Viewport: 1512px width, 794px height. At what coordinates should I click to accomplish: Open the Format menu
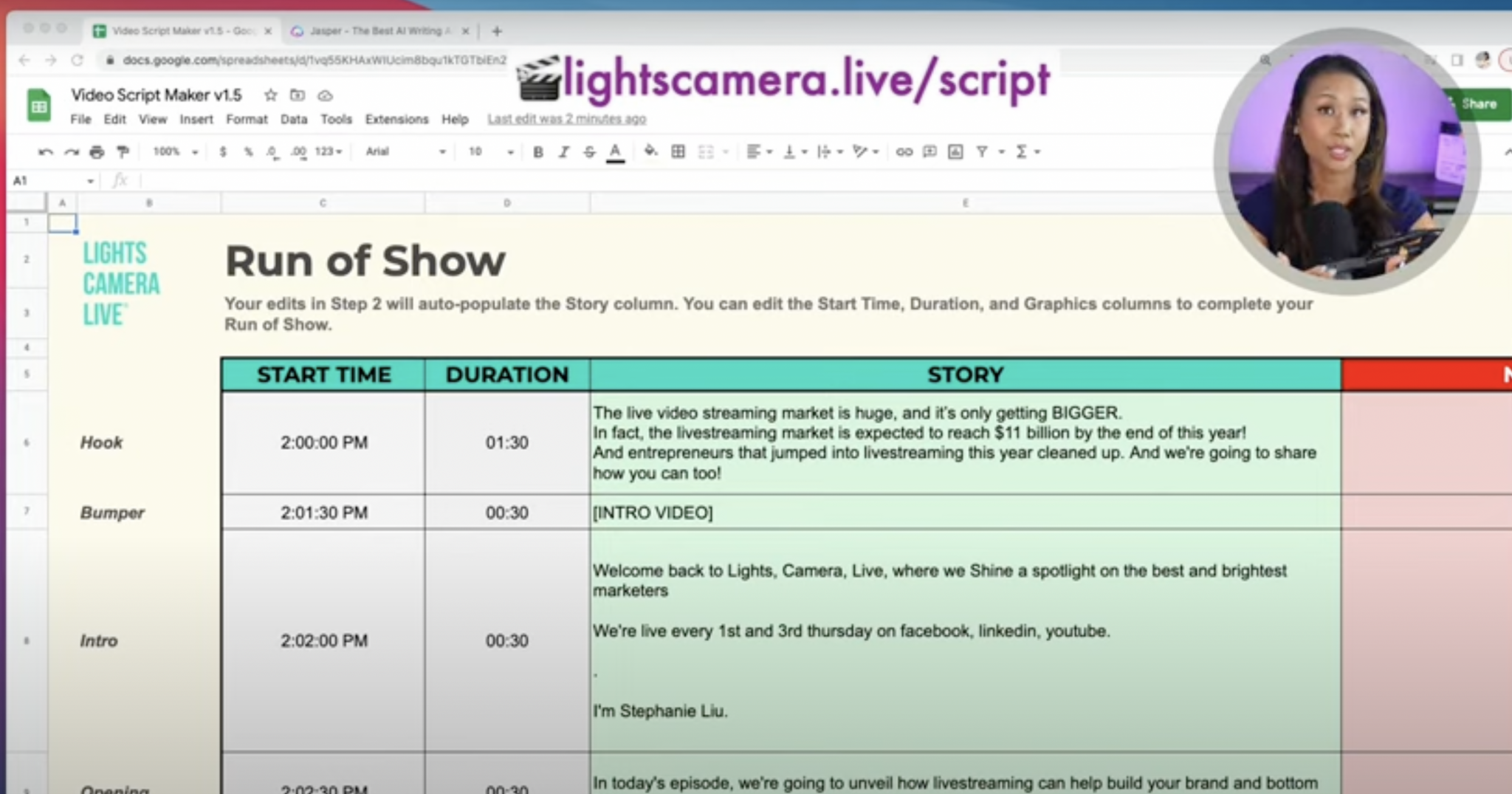tap(247, 119)
